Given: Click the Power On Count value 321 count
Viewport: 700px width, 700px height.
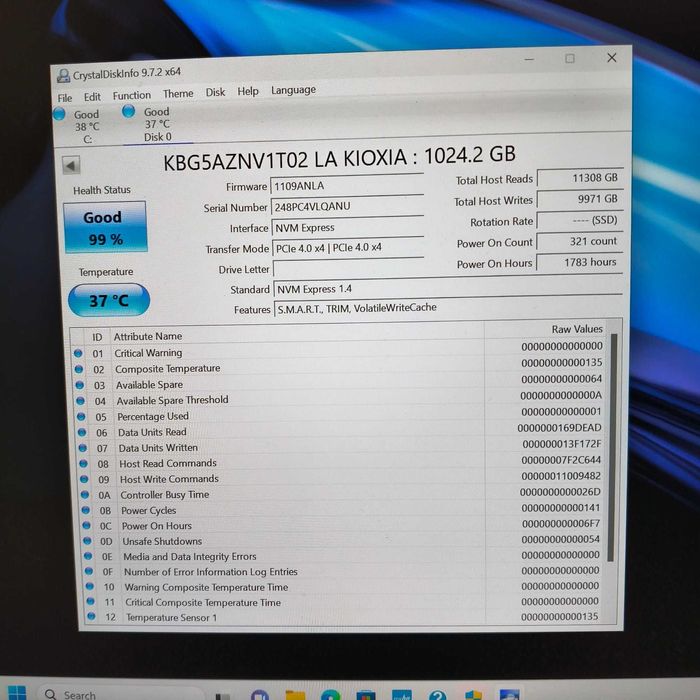Looking at the screenshot, I should [x=579, y=242].
